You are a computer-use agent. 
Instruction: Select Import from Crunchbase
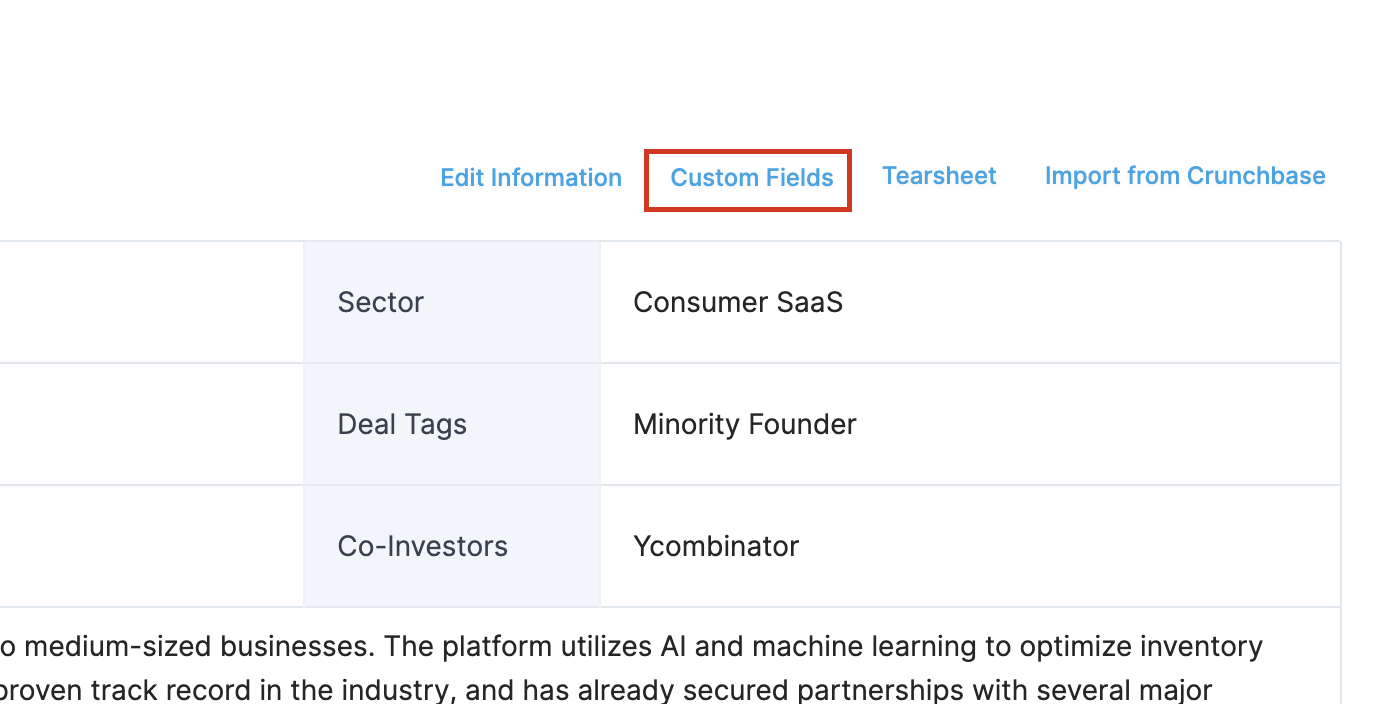tap(1185, 176)
